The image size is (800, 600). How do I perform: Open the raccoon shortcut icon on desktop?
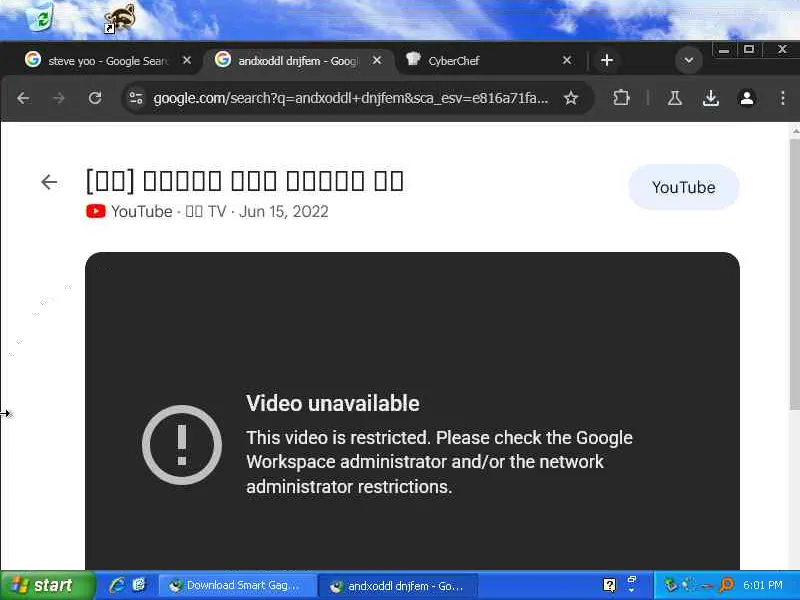[120, 18]
